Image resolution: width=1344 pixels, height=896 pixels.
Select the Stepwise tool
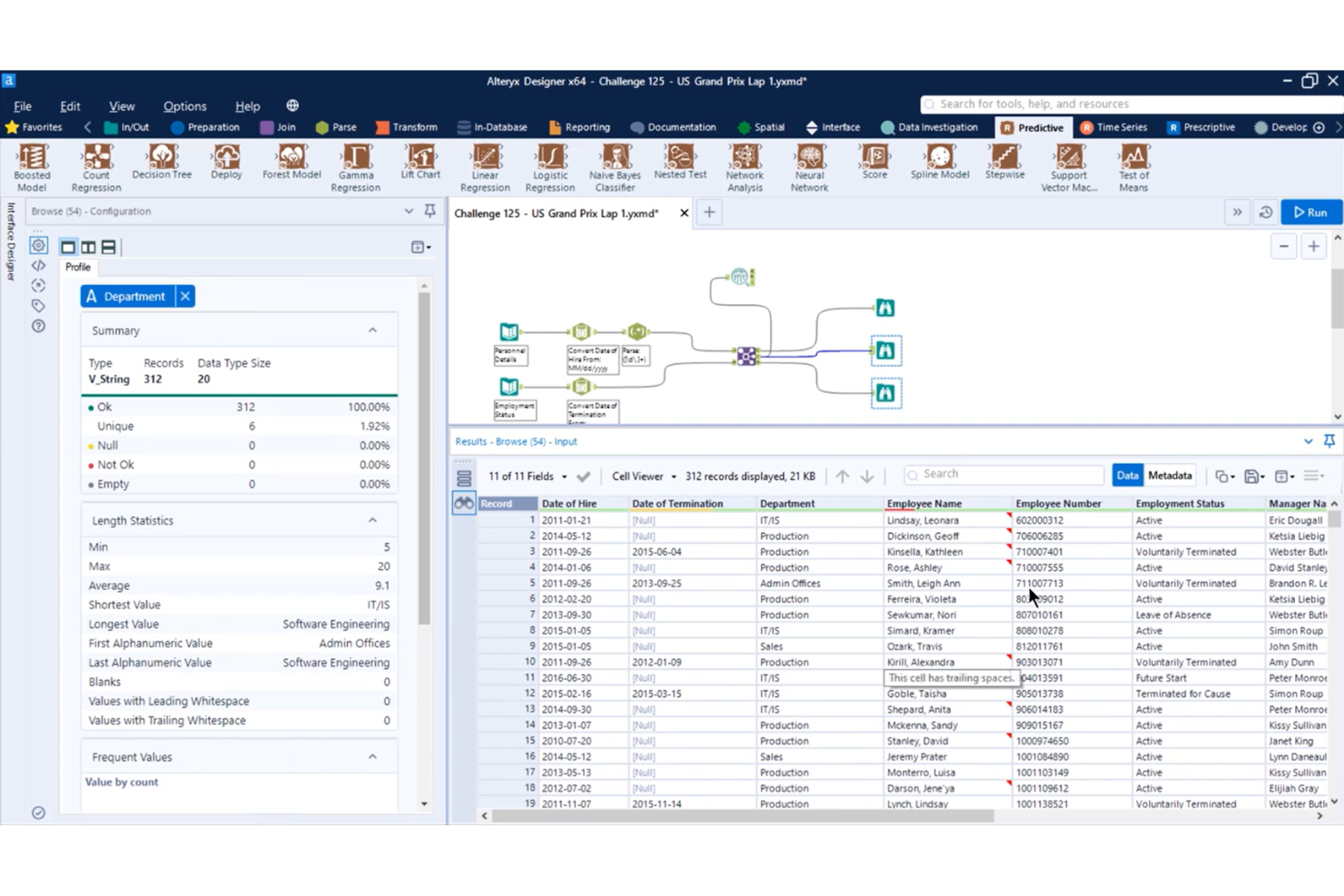coord(1004,162)
